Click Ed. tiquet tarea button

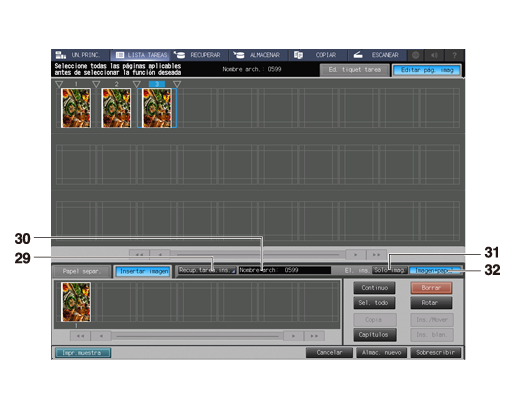[x=355, y=70]
